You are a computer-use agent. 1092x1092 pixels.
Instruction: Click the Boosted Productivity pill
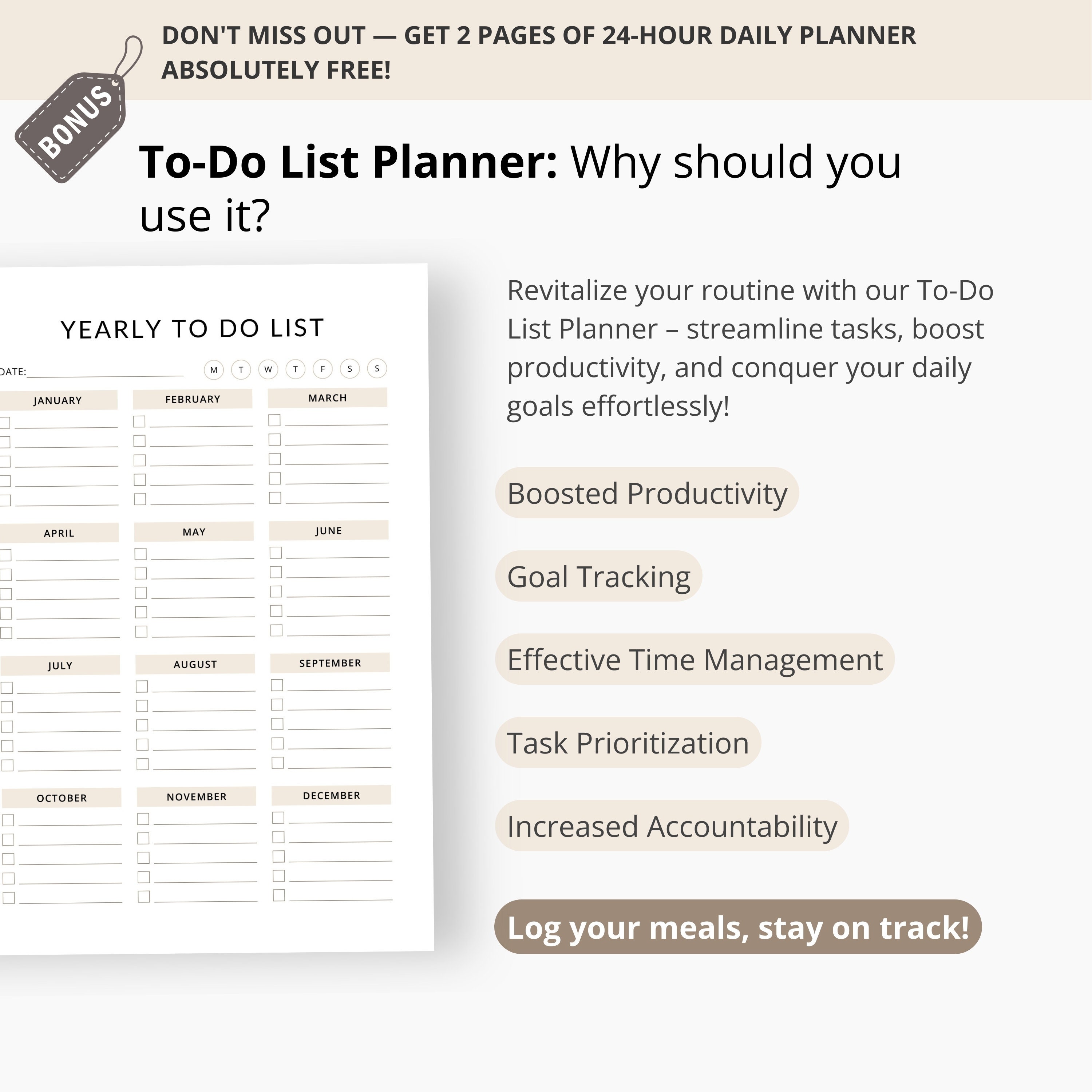(x=647, y=493)
